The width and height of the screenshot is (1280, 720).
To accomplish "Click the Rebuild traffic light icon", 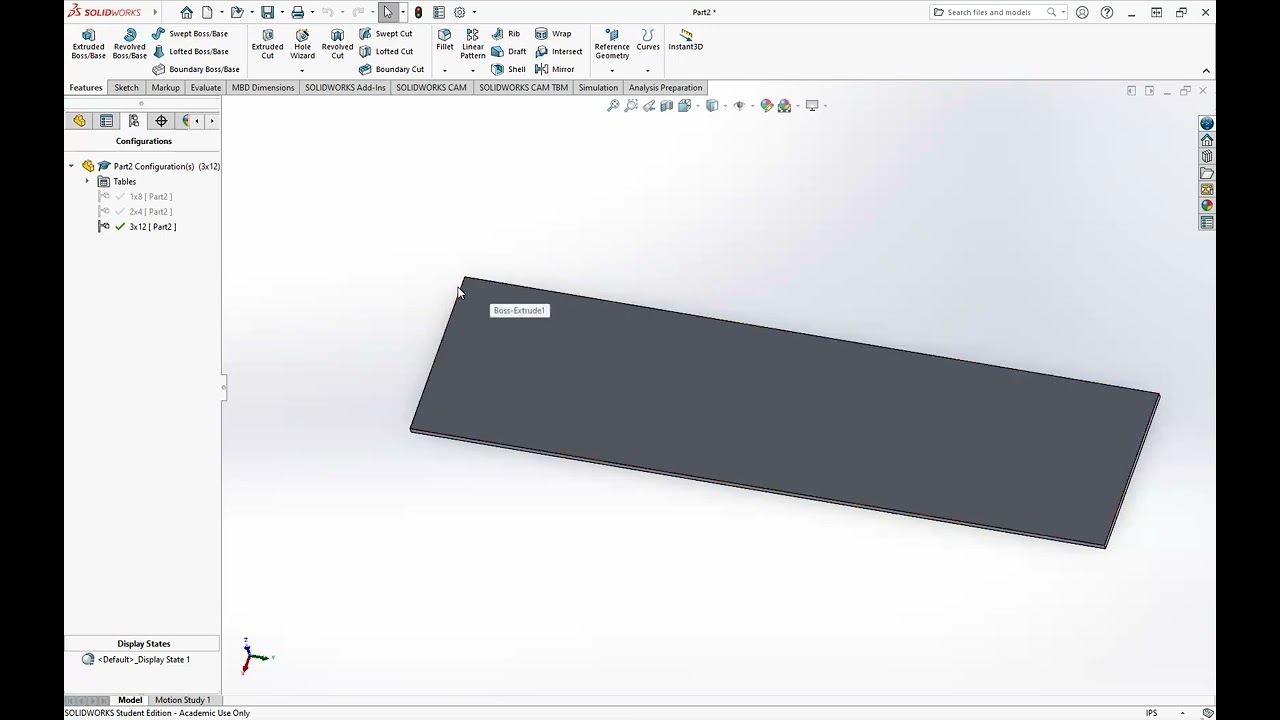I will pyautogui.click(x=418, y=12).
